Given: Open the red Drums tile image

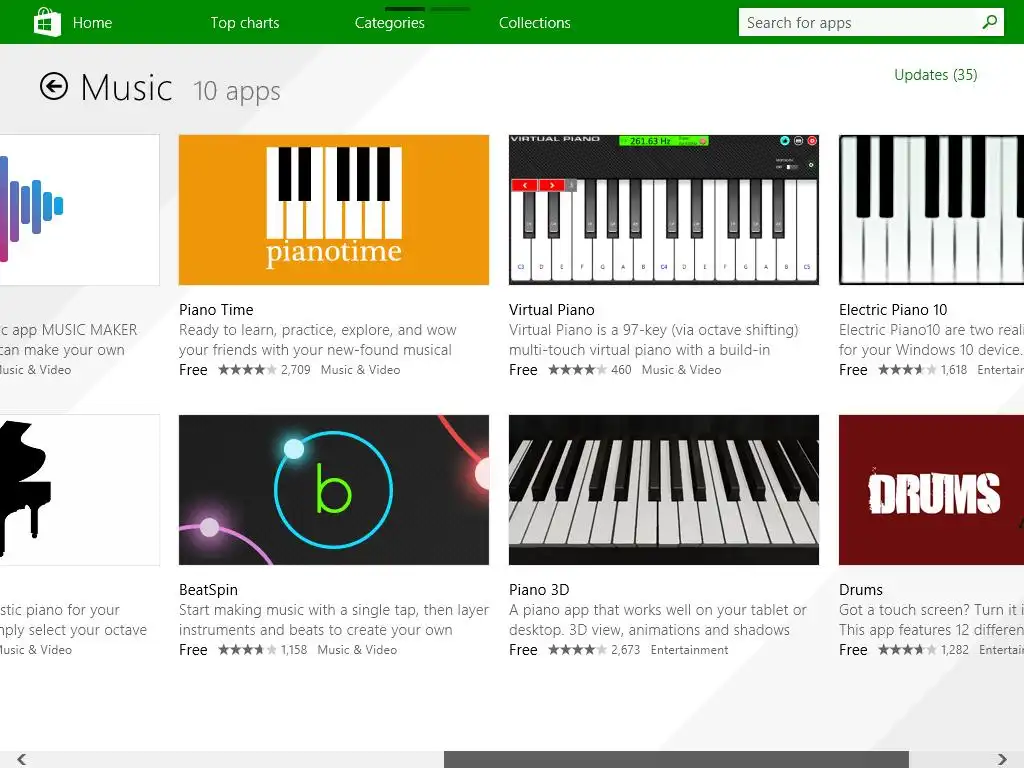Looking at the screenshot, I should tap(931, 490).
